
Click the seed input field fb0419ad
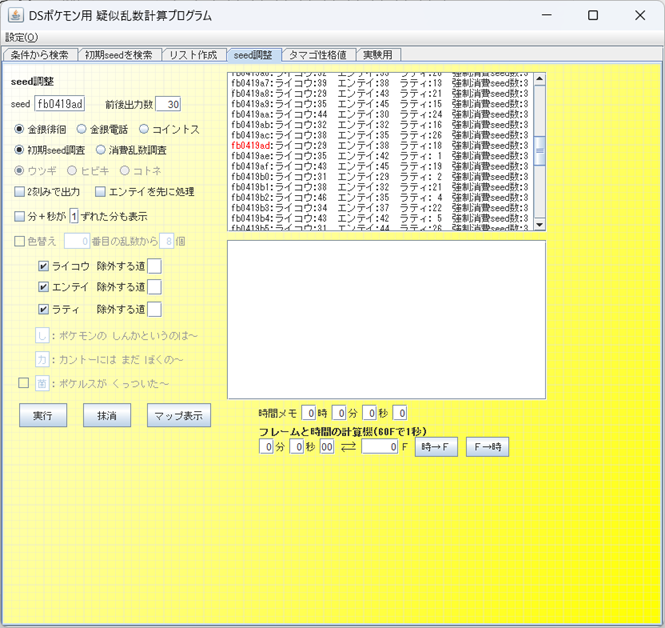[x=59, y=104]
